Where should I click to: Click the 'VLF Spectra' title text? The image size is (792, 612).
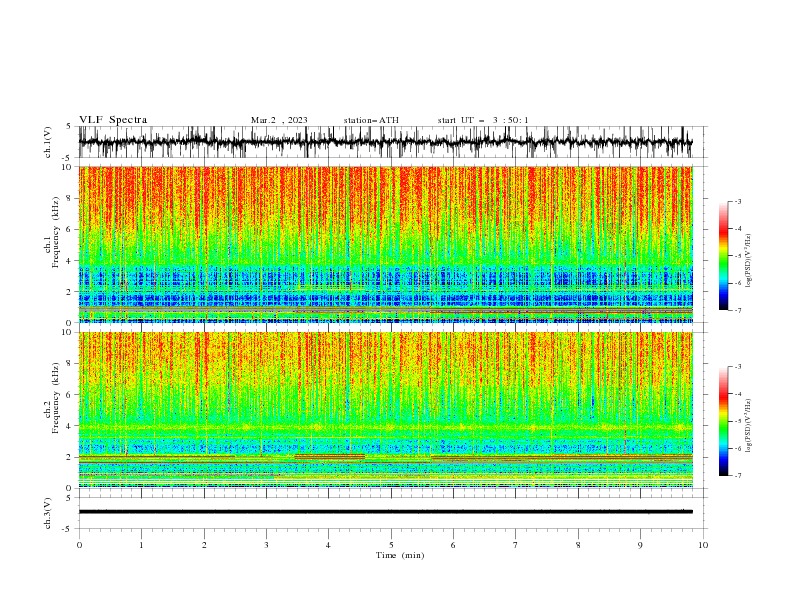point(113,120)
